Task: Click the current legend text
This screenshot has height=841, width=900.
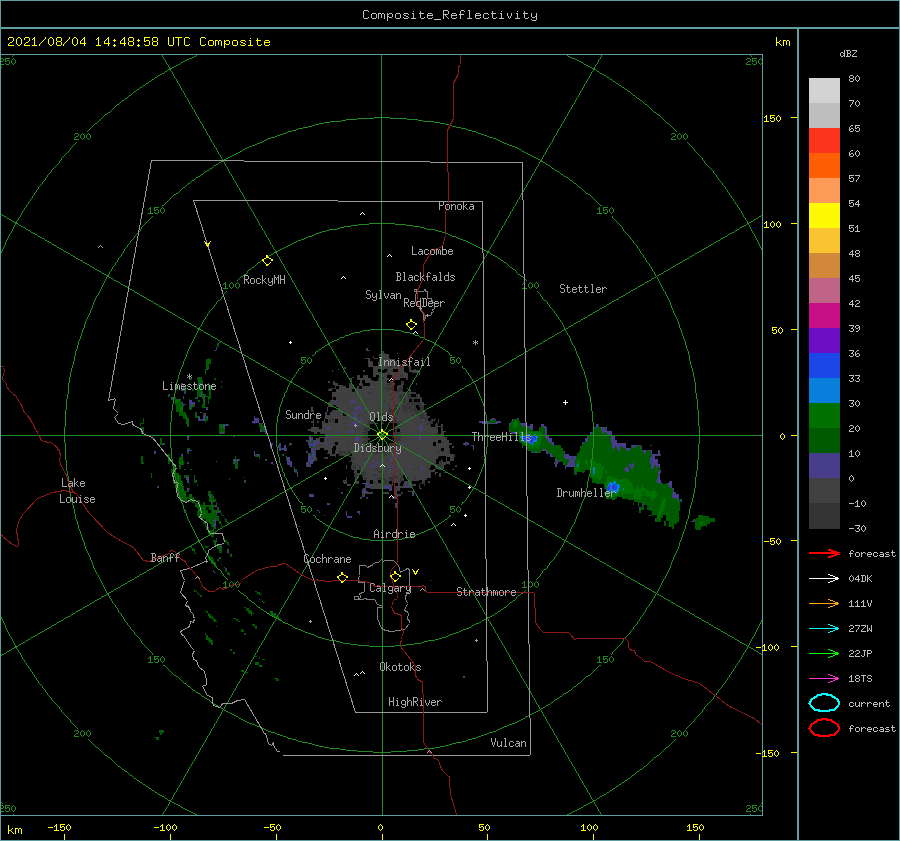Action: pos(869,703)
